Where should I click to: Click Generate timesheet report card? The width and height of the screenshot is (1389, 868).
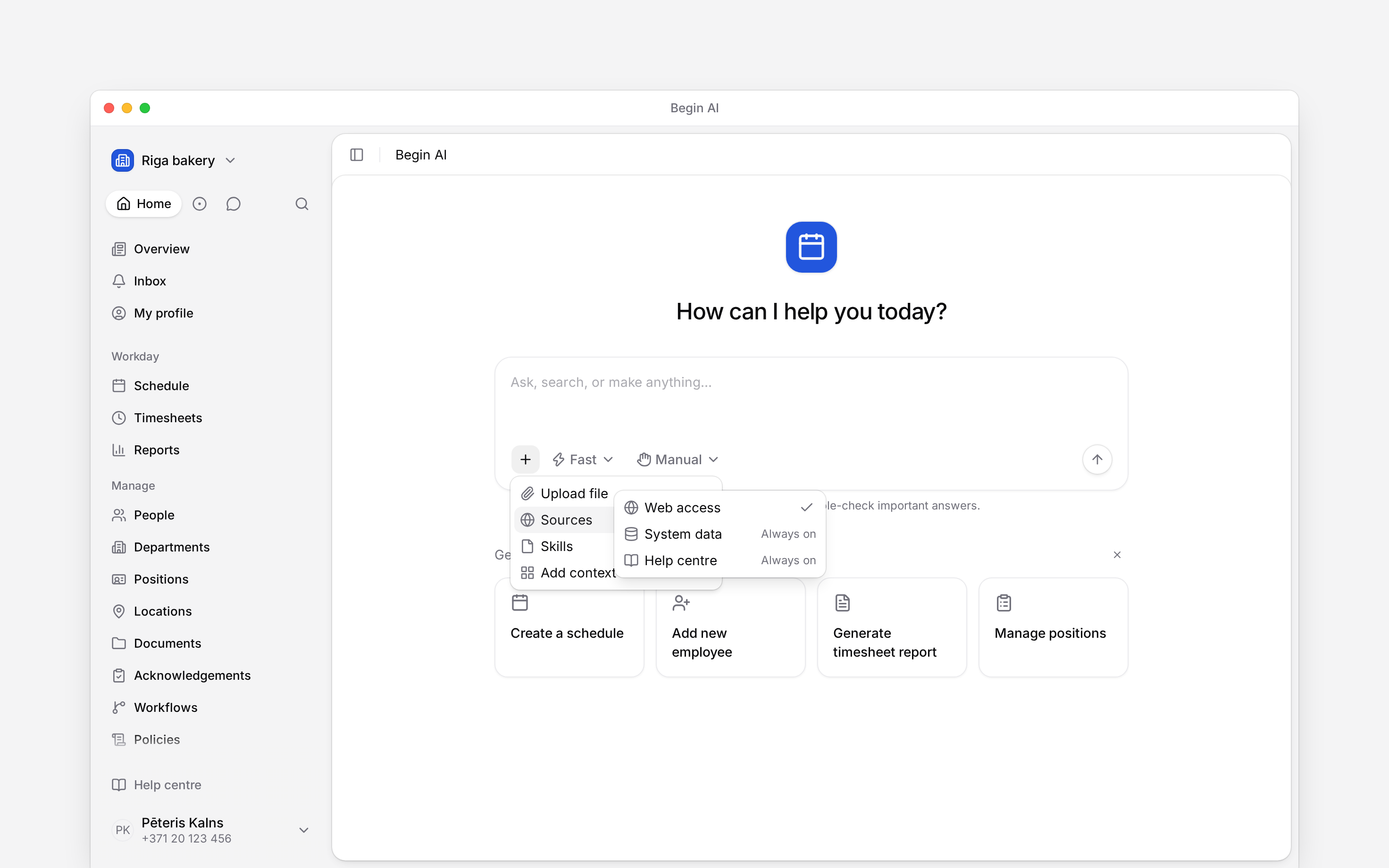coord(891,627)
